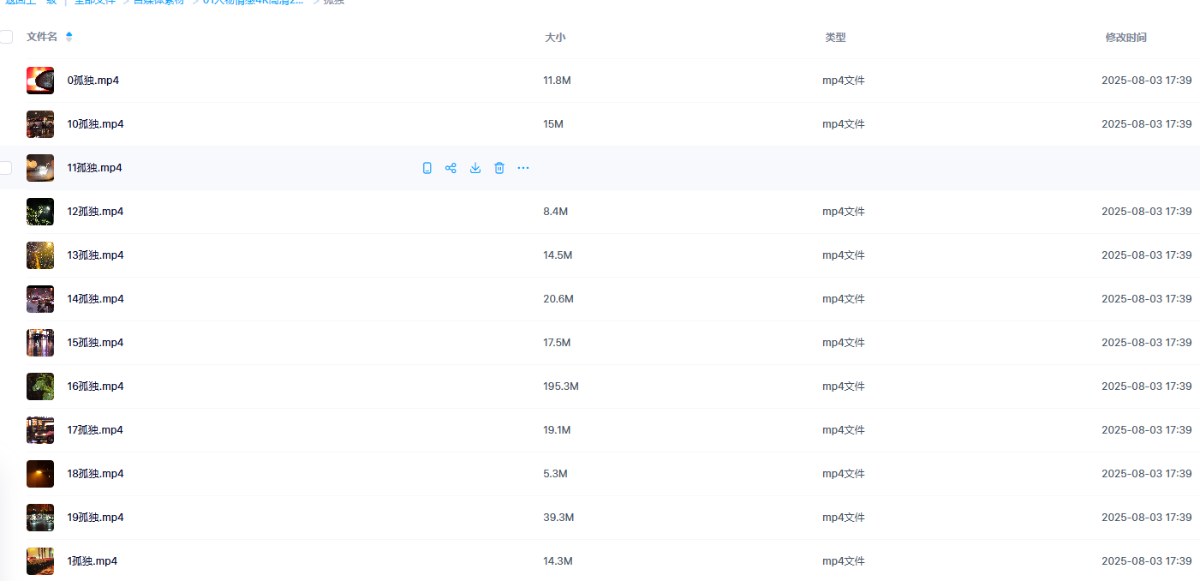Screen dimensions: 1200x581
Task: Open thumbnail of 13孤独.mp4
Action: [x=40, y=255]
